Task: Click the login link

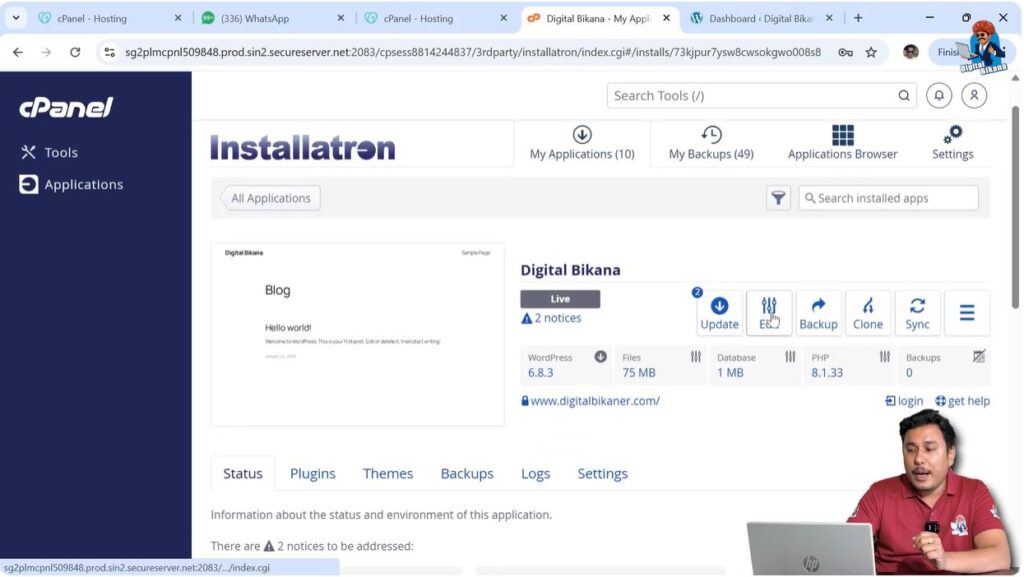Action: point(904,401)
